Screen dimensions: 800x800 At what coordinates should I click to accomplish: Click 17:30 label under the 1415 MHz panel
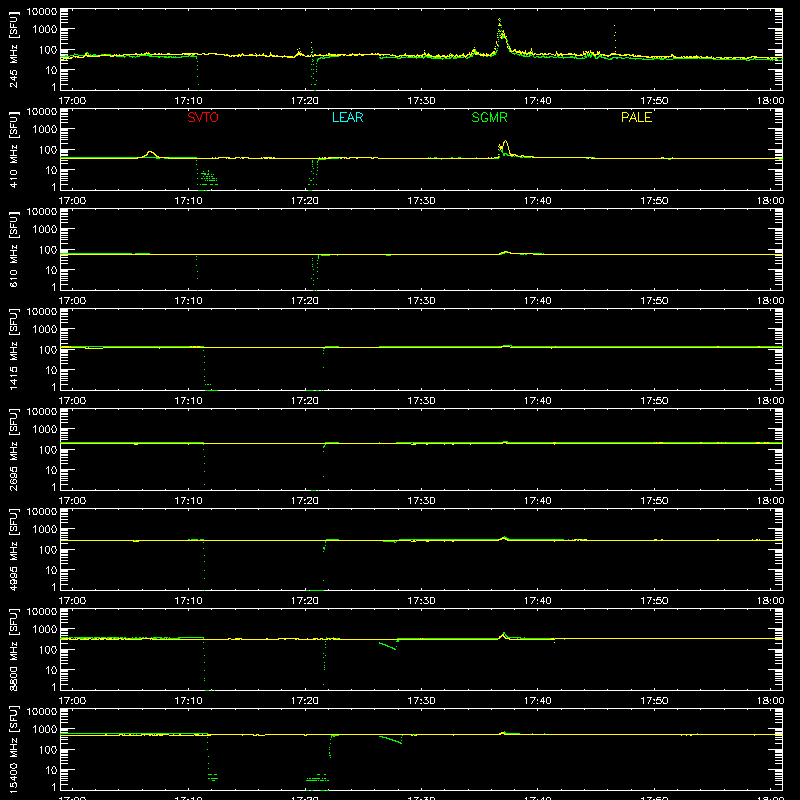[x=421, y=401]
